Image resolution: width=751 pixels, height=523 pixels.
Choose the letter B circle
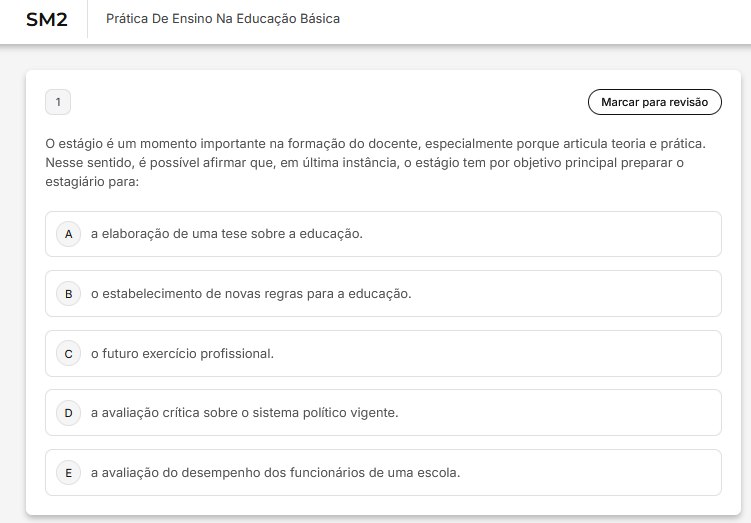(x=68, y=294)
